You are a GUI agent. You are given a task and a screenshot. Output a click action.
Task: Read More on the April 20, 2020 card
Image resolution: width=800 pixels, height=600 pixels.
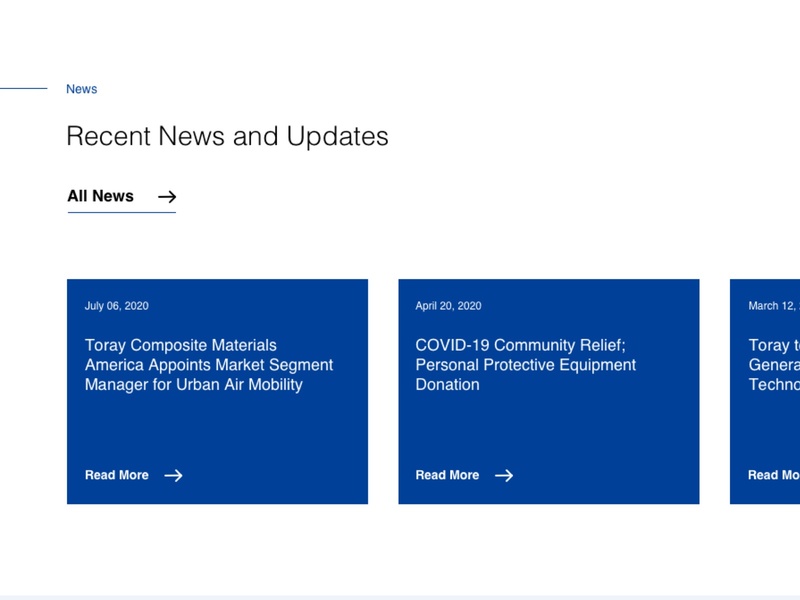[x=447, y=475]
